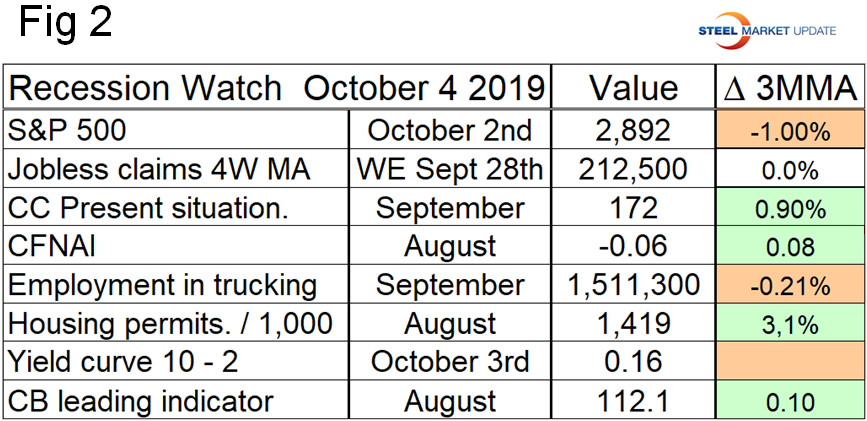This screenshot has width=867, height=421.
Task: Click the Value column header
Action: [x=633, y=89]
